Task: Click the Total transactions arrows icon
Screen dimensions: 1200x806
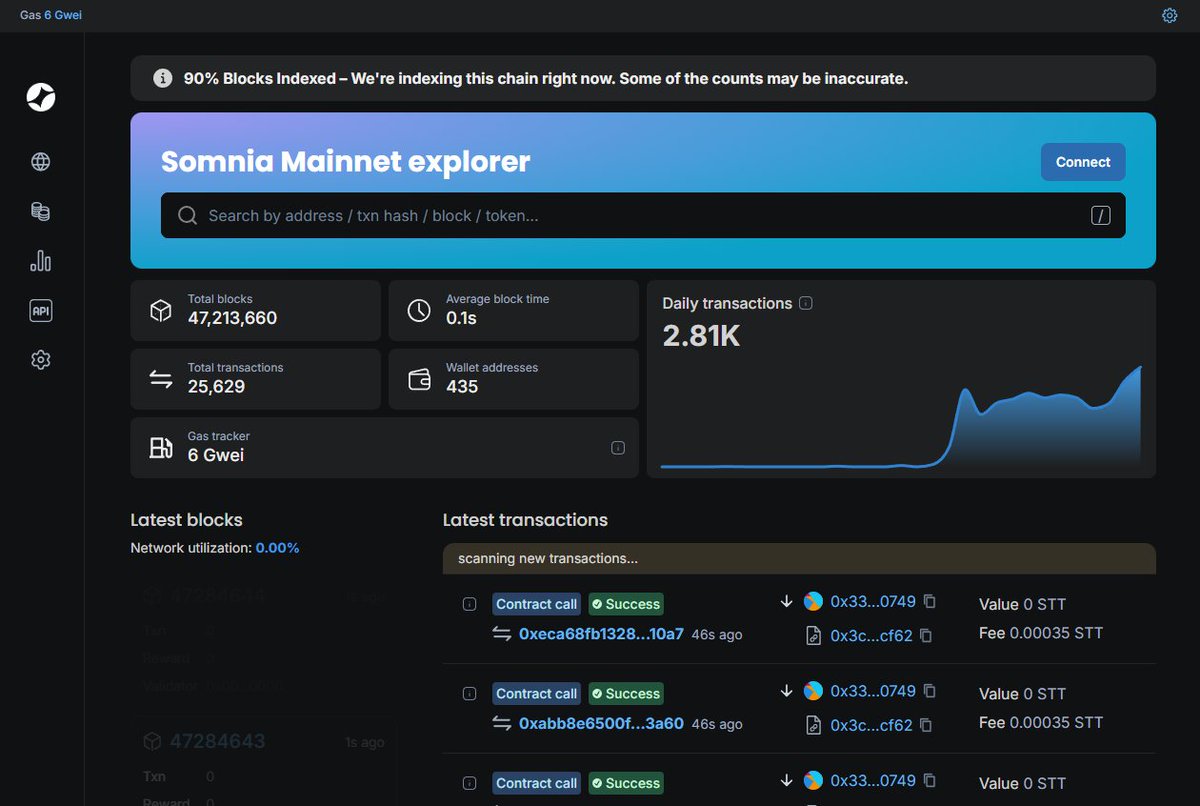Action: (160, 379)
